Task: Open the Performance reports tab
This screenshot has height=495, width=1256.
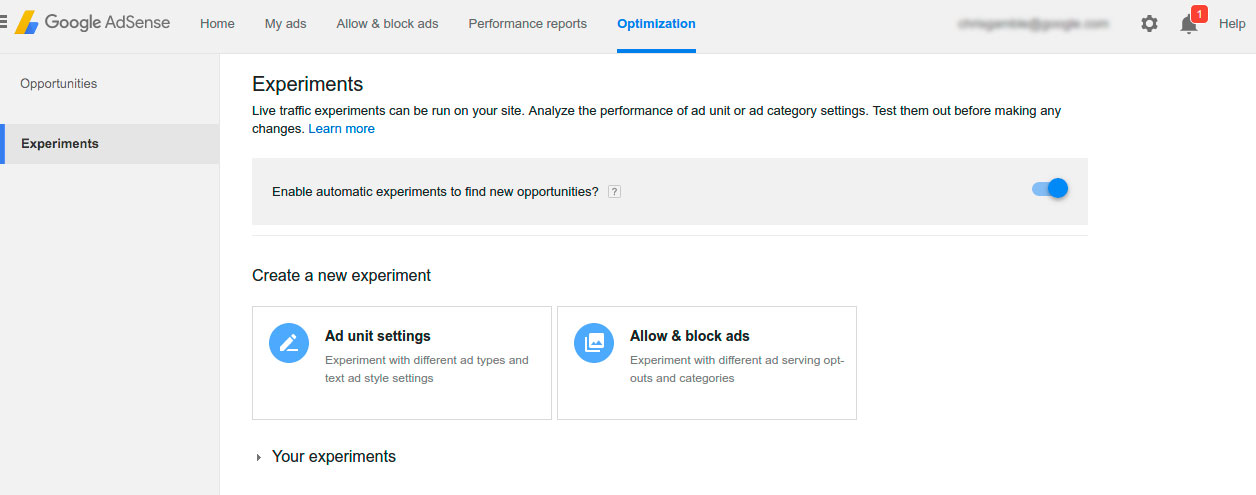Action: (527, 24)
